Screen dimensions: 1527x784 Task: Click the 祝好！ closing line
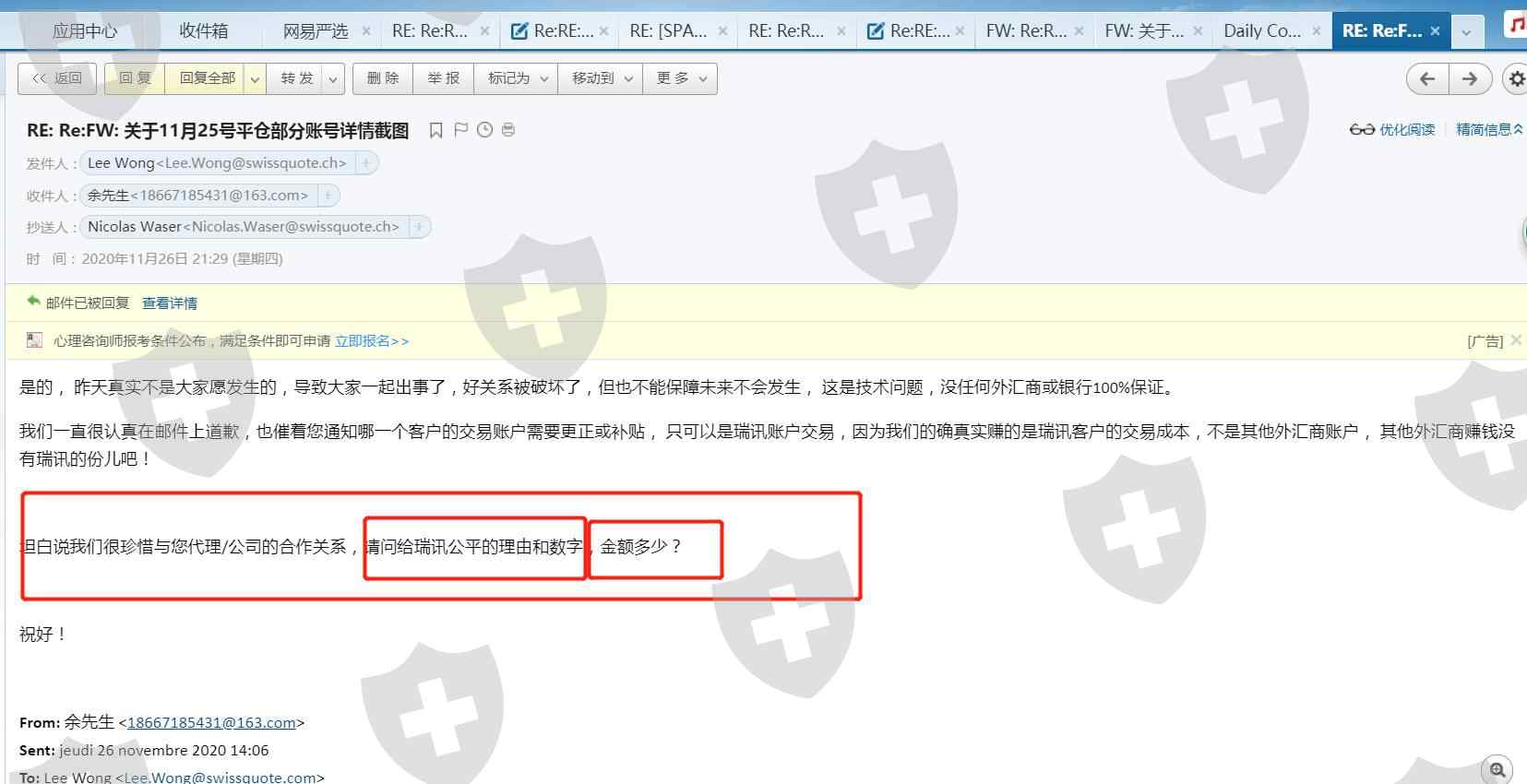click(x=43, y=635)
